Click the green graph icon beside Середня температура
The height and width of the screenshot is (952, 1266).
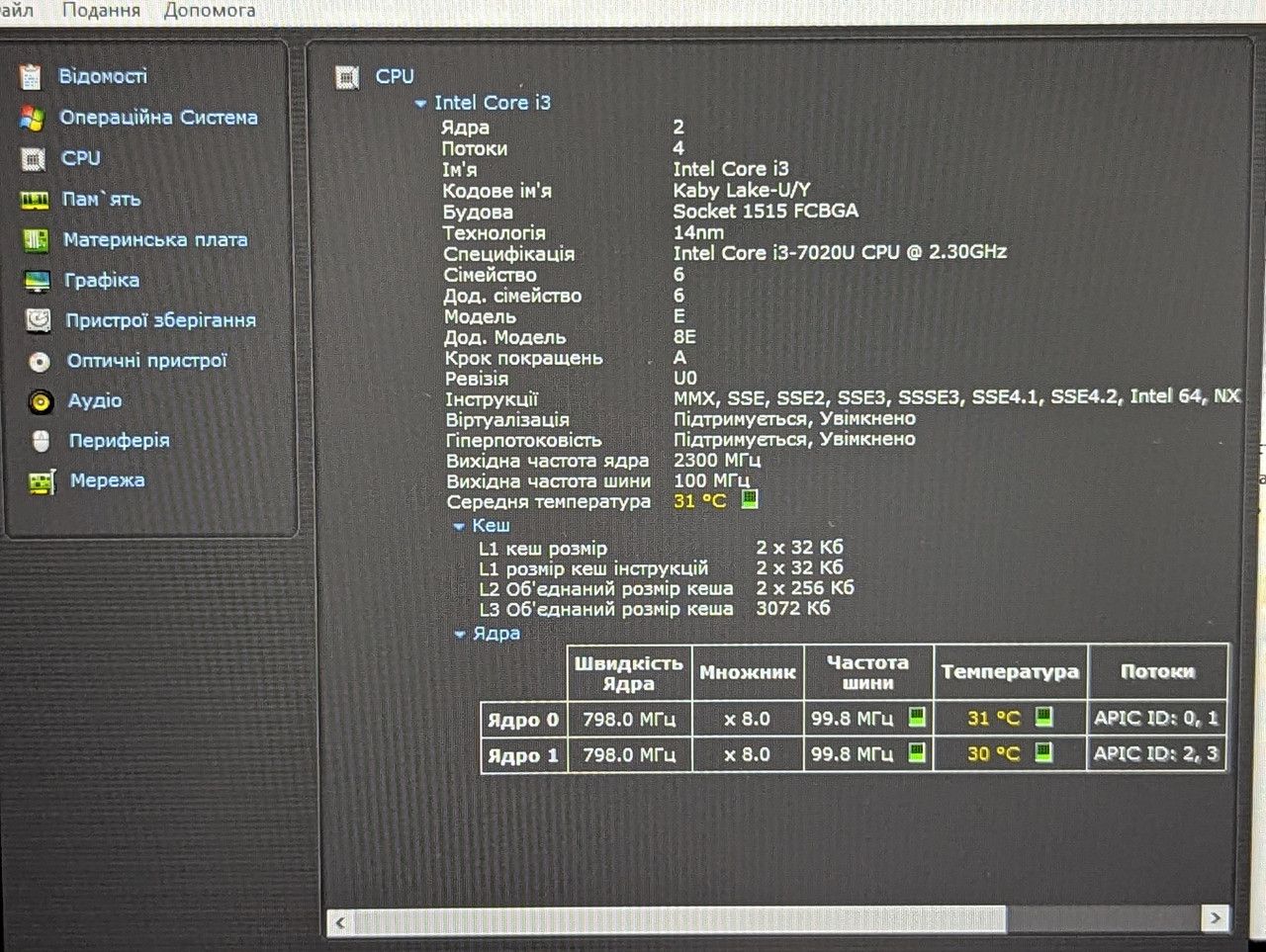pos(750,498)
